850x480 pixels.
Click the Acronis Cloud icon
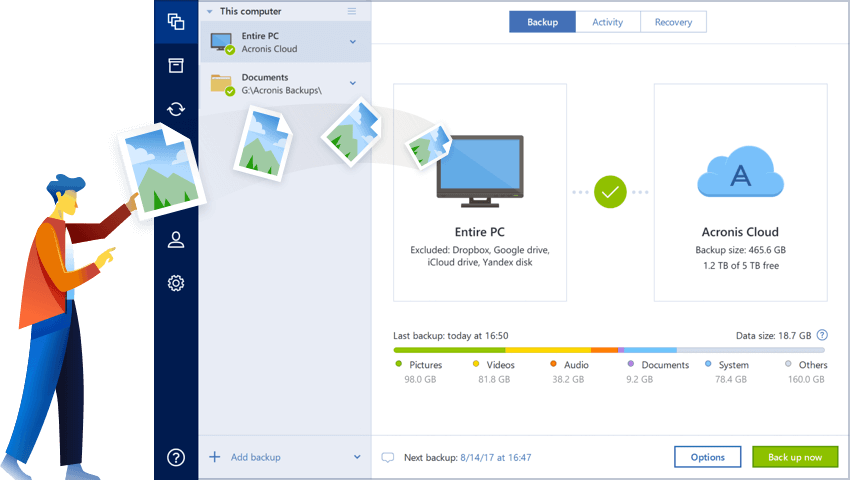click(740, 171)
